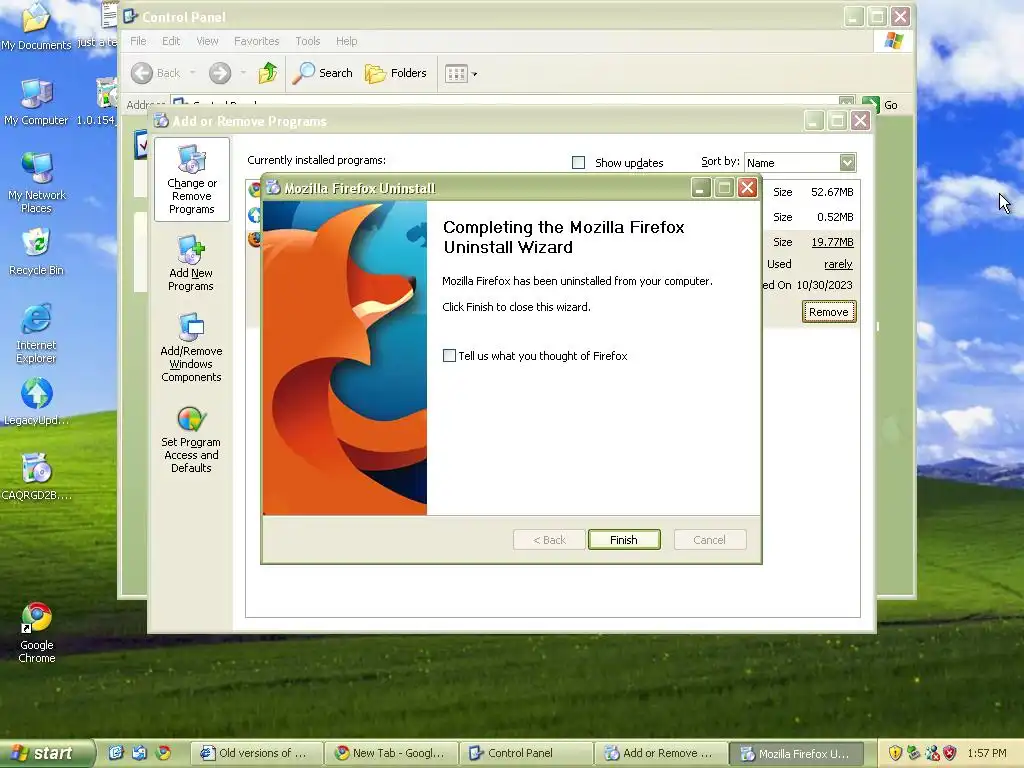The image size is (1024, 768).
Task: Close the Mozilla Firefox Uninstall dialog
Action: coord(747,188)
